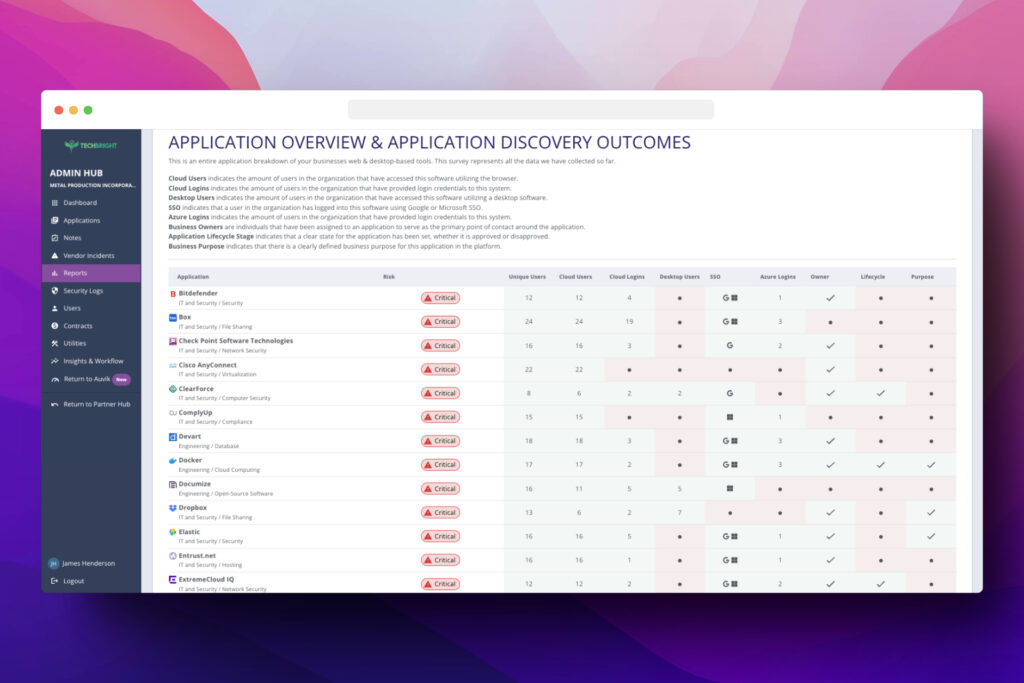Click Google SSO icon for ClearForce
The width and height of the screenshot is (1024, 683).
729,394
